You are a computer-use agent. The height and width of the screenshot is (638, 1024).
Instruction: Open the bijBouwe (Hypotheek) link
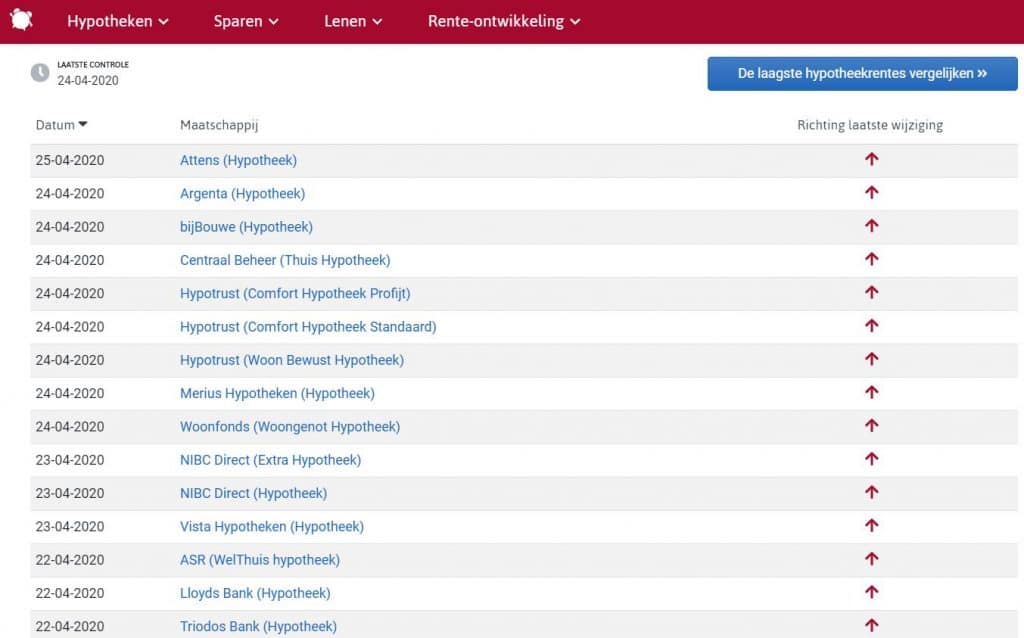pyautogui.click(x=246, y=227)
